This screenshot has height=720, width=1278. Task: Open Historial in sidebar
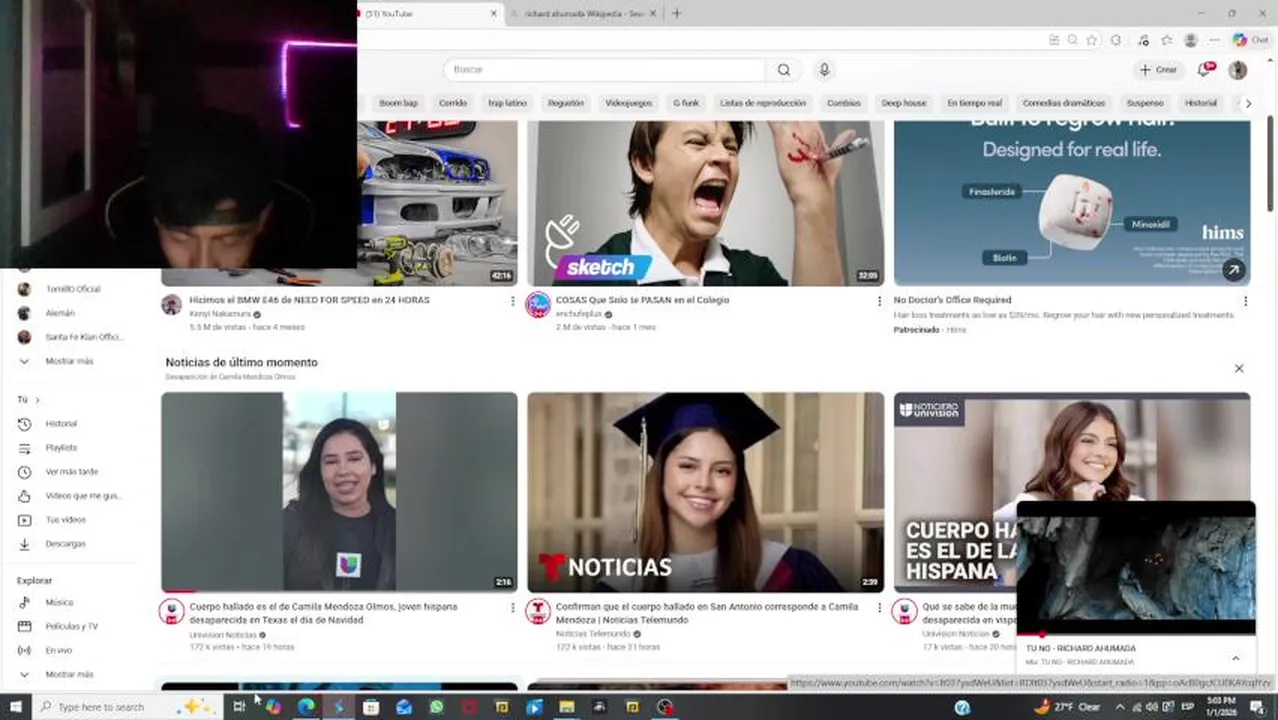[x=62, y=424]
